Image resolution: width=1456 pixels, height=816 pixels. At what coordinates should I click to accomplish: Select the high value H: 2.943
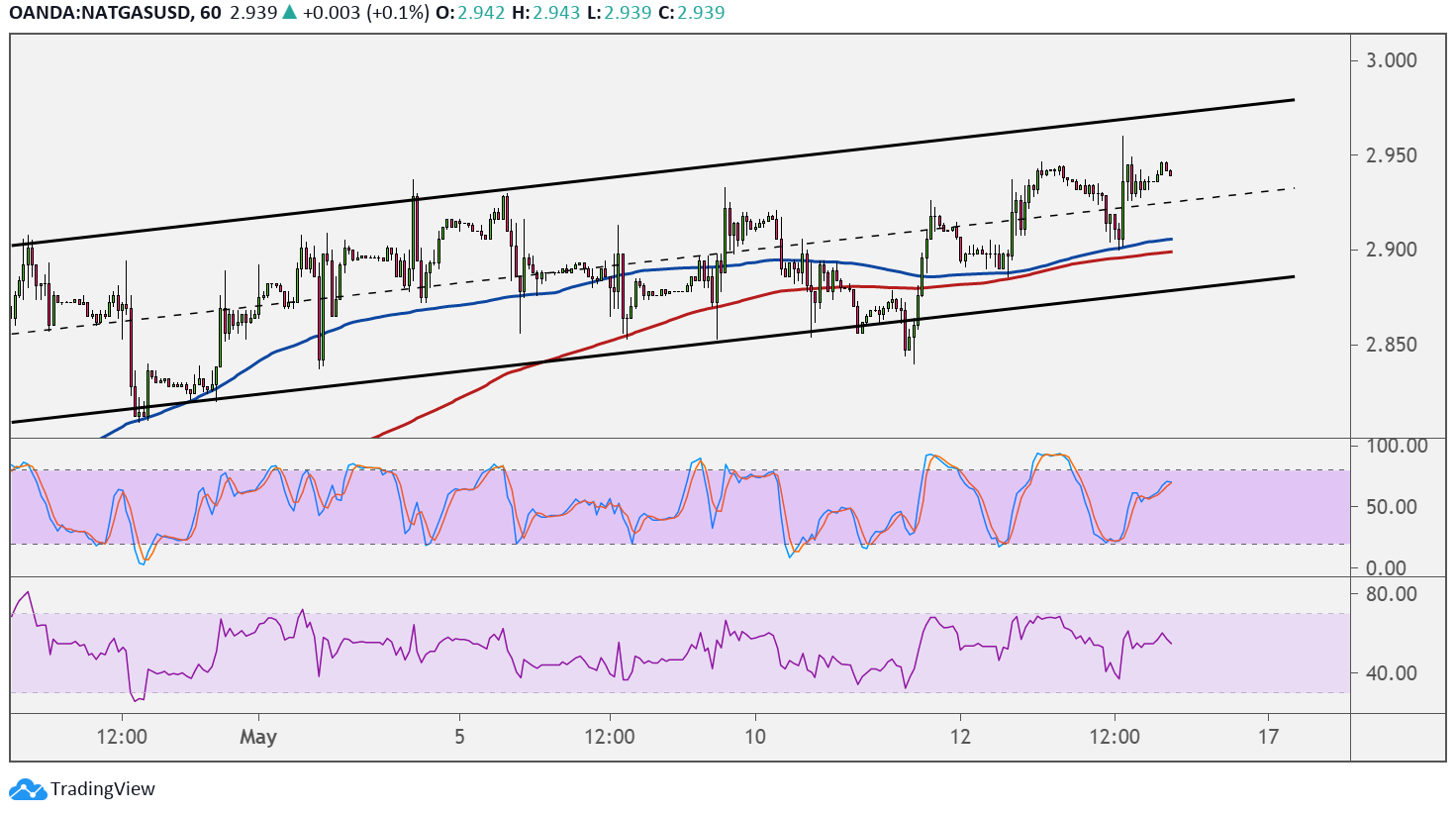[x=545, y=13]
